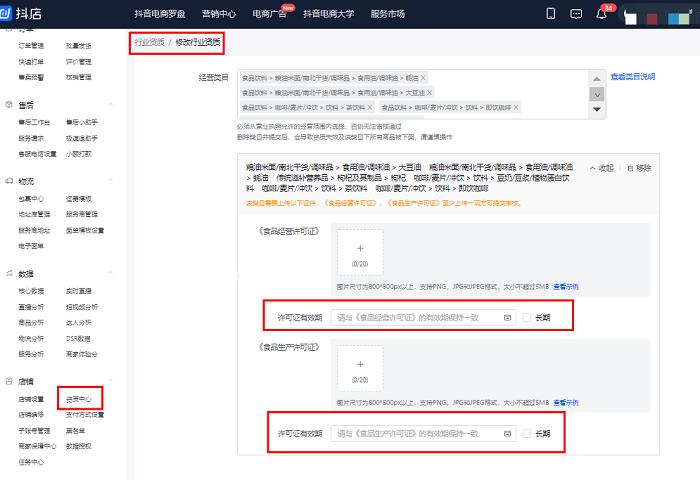Collapse the 店铺 sidebar section
This screenshot has width=700, height=480.
pos(110,380)
